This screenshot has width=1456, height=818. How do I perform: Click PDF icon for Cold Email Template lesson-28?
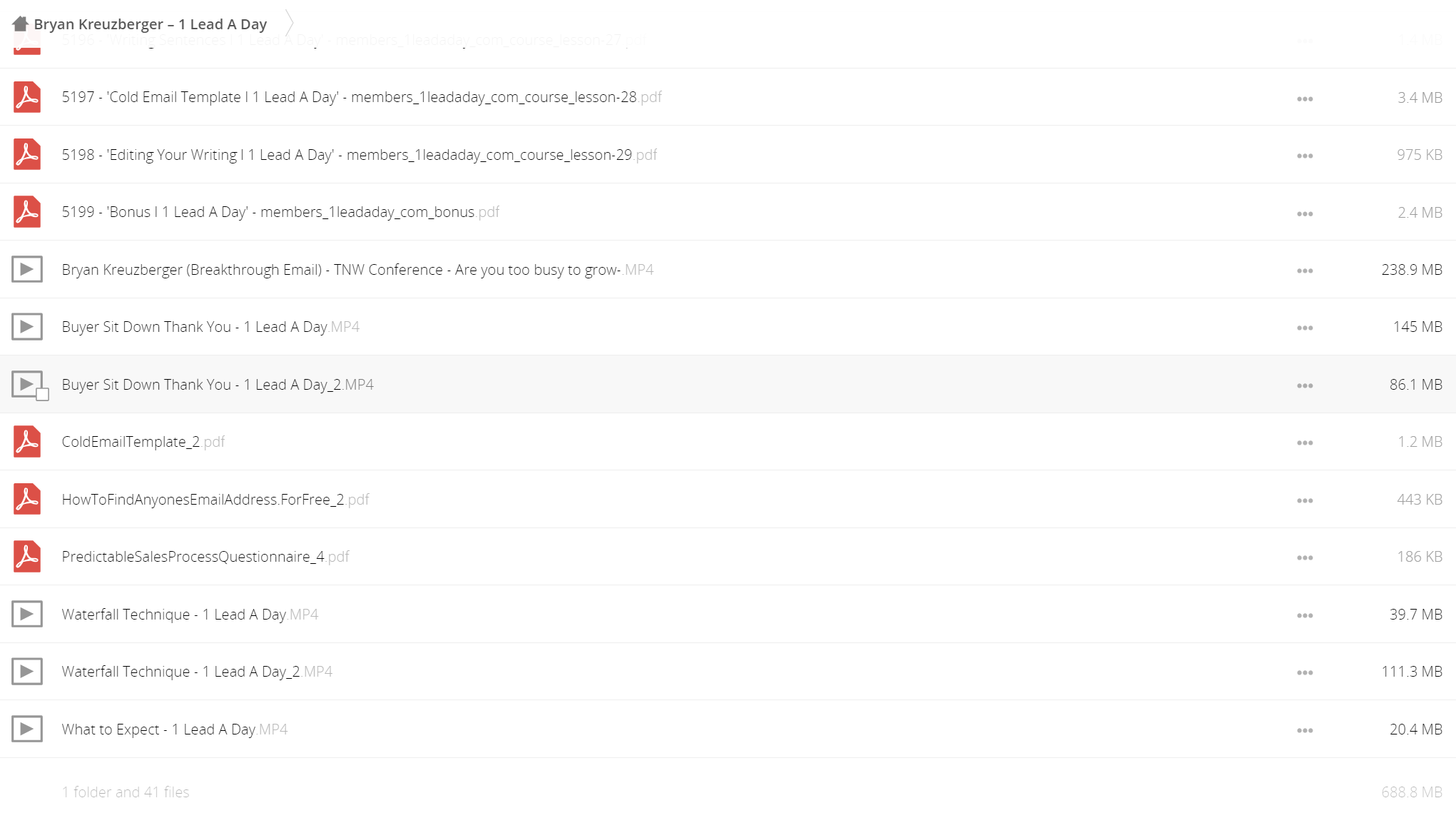(x=27, y=97)
